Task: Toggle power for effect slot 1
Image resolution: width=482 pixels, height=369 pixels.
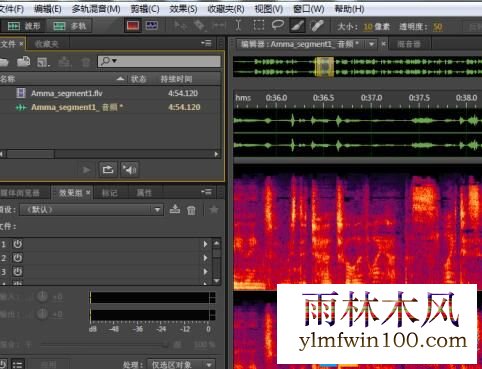Action: tap(17, 244)
